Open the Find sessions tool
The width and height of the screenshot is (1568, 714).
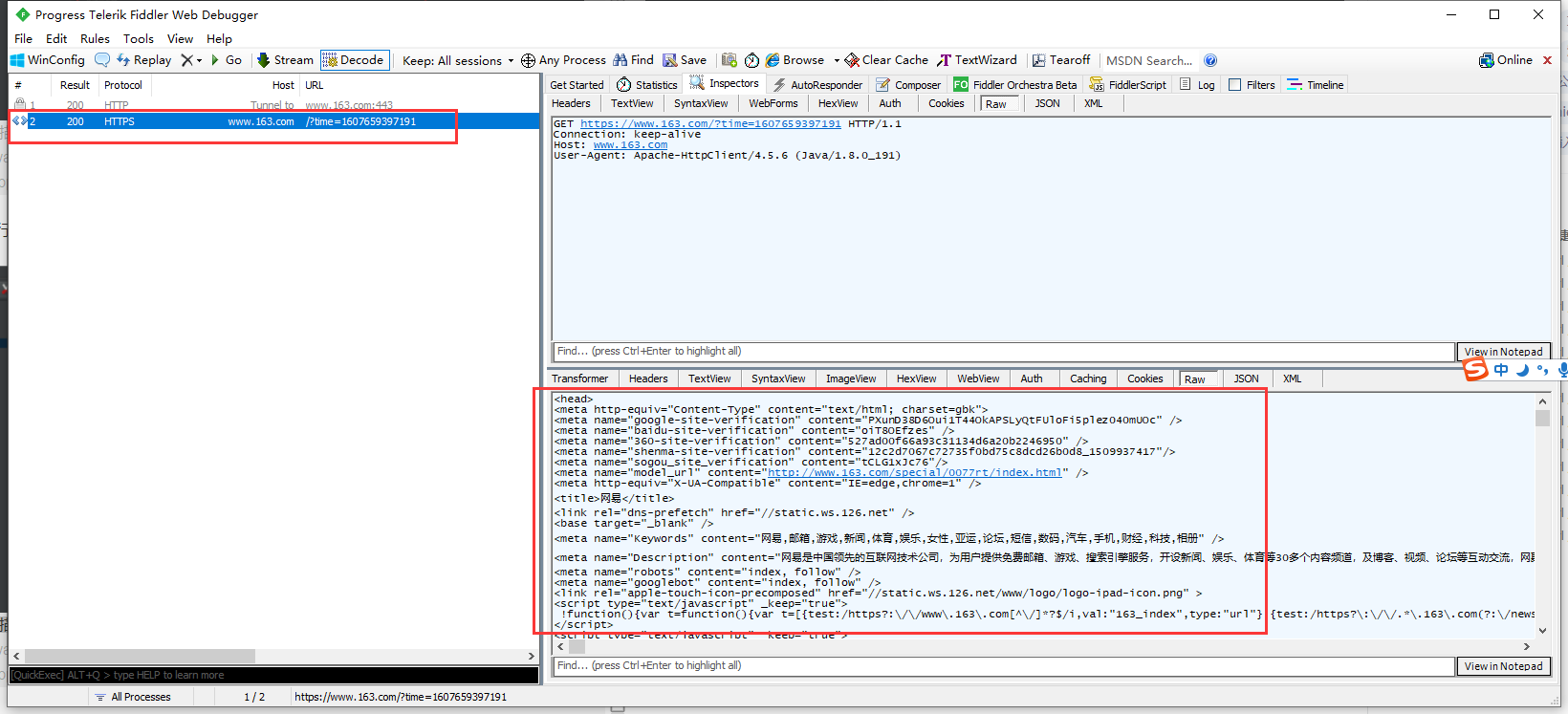pyautogui.click(x=633, y=60)
